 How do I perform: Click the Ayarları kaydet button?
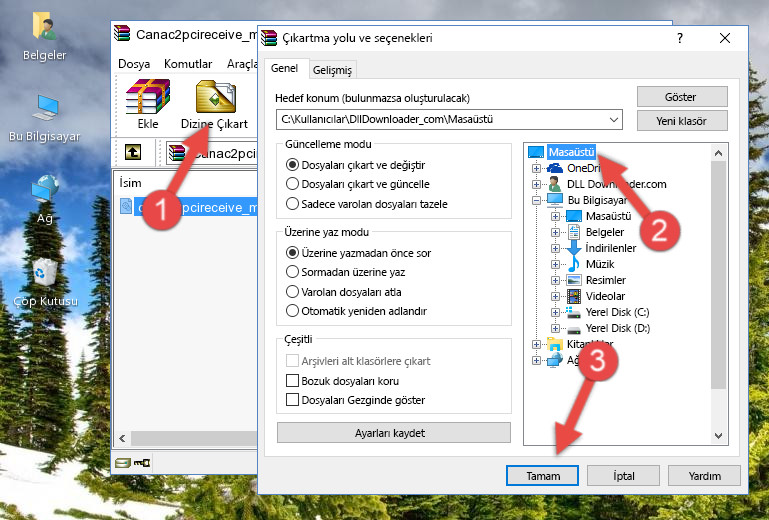point(394,433)
